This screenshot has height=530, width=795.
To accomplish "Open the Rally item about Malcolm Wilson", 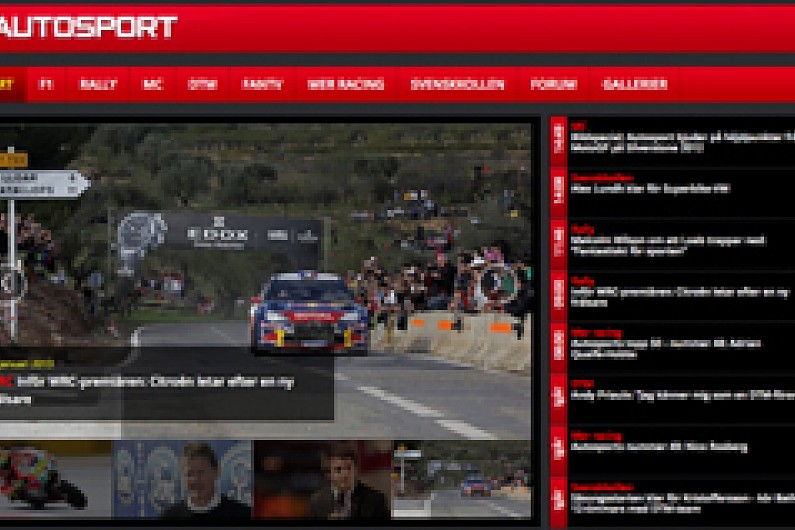I will click(668, 245).
